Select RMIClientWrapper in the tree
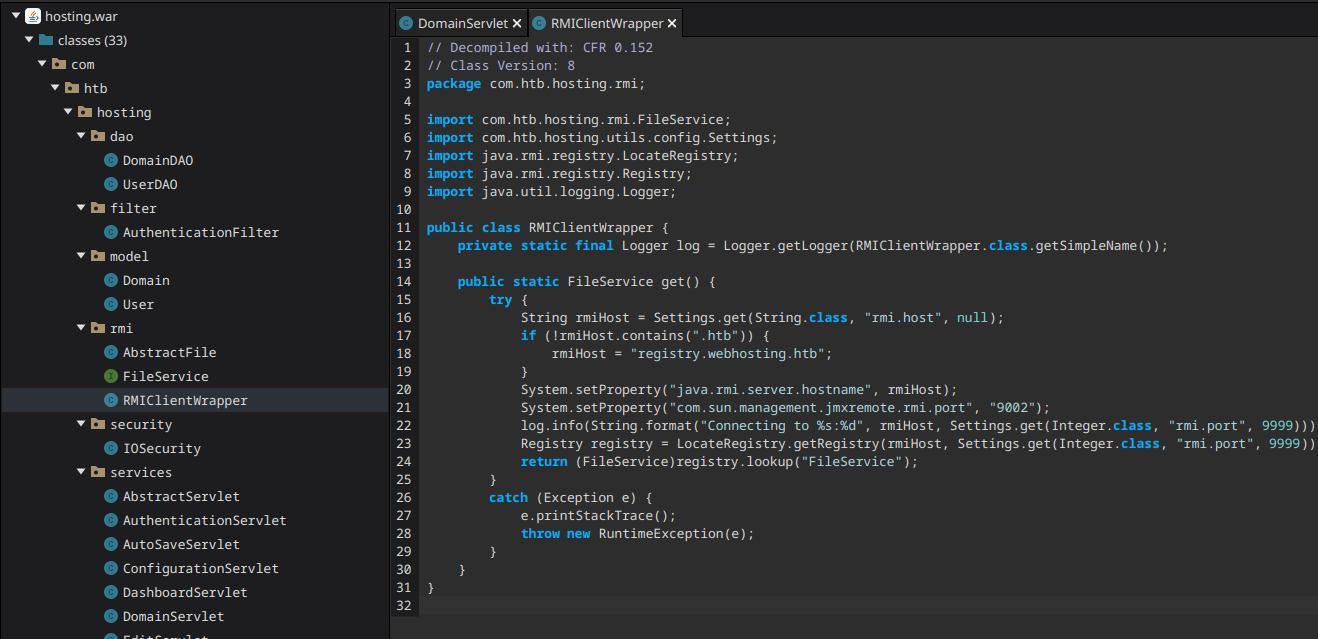The image size is (1318, 639). pyautogui.click(x=185, y=400)
